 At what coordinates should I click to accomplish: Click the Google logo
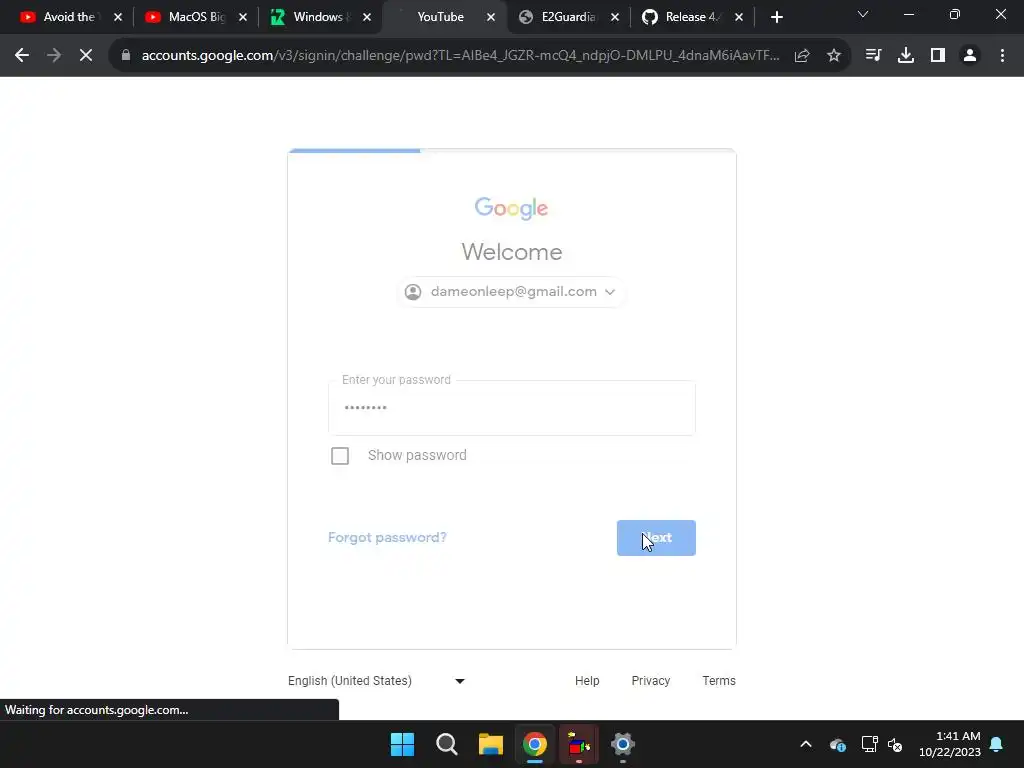pyautogui.click(x=511, y=208)
